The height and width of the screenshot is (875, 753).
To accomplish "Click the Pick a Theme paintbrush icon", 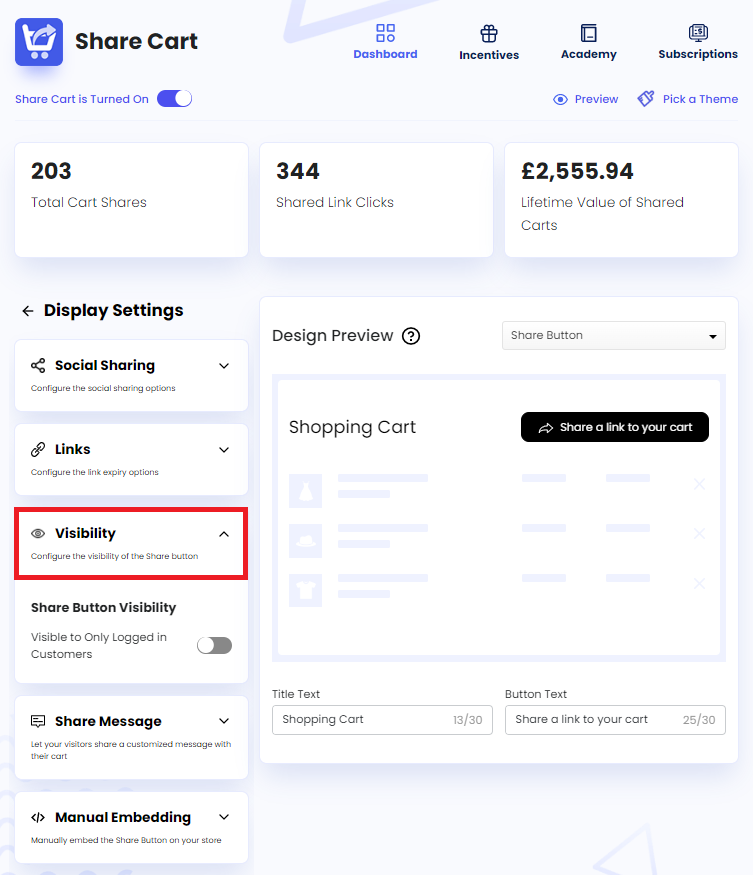I will click(646, 99).
